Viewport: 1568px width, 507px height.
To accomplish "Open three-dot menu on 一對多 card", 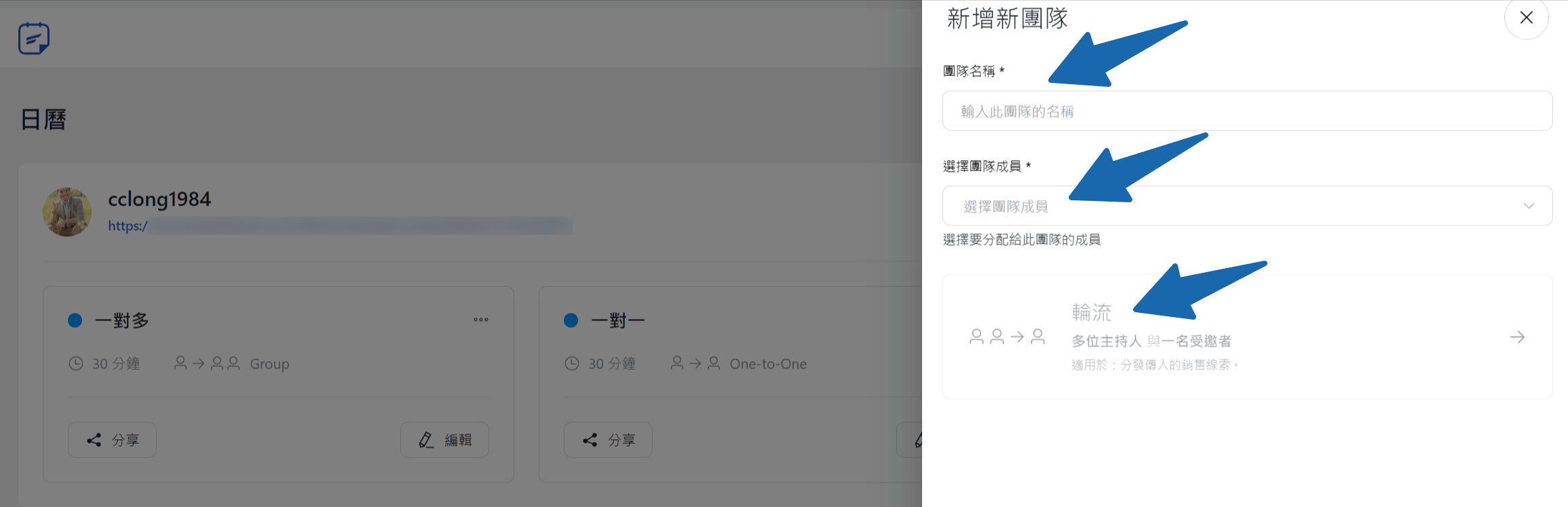I will tap(481, 320).
